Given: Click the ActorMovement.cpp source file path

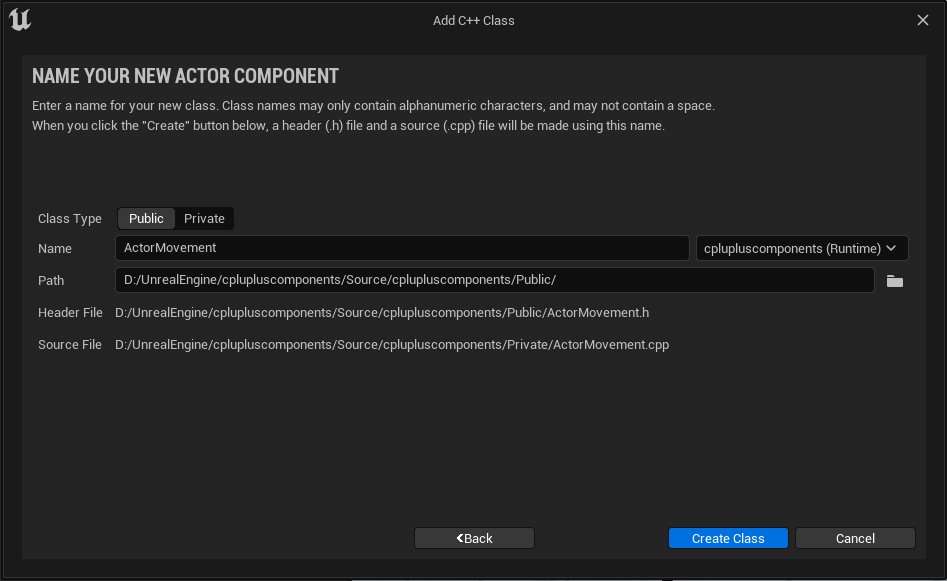Looking at the screenshot, I should click(x=392, y=345).
